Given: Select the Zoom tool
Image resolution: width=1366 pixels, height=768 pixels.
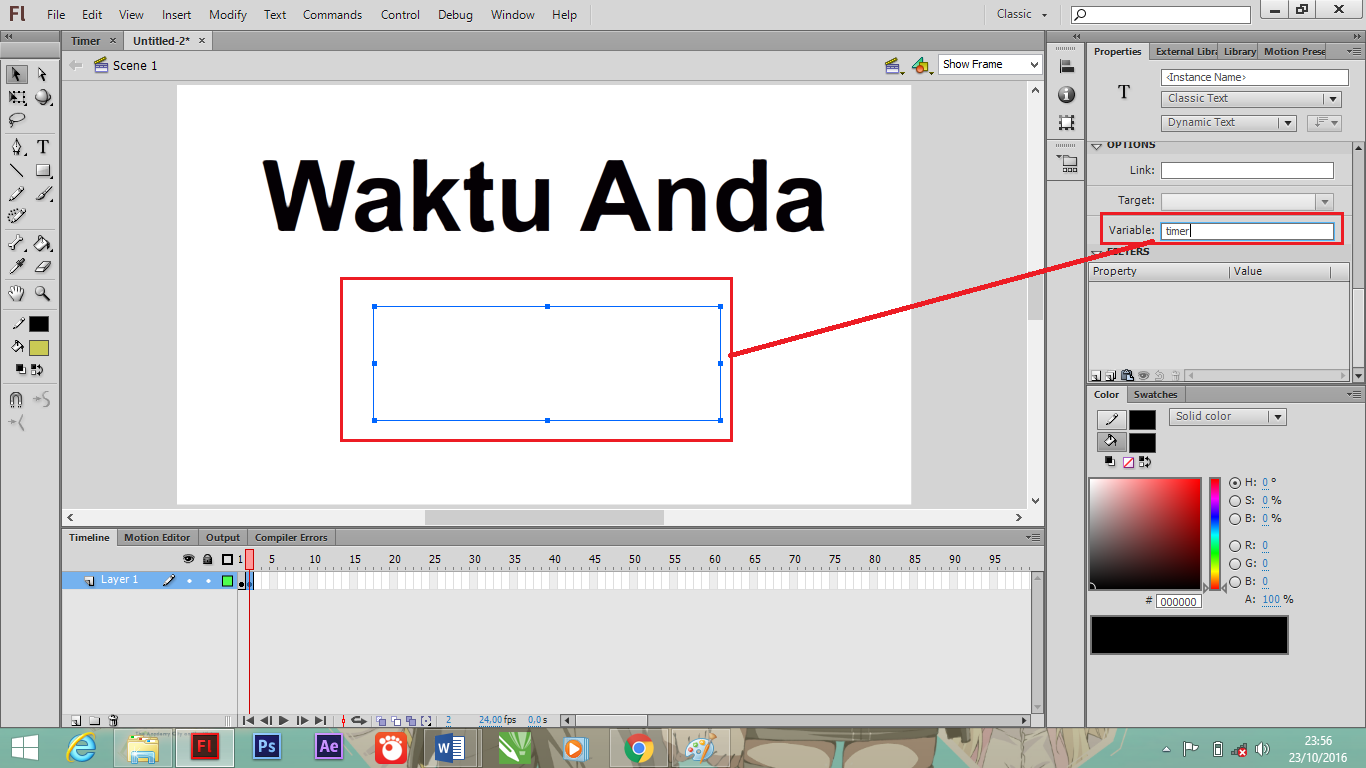Looking at the screenshot, I should click(42, 292).
